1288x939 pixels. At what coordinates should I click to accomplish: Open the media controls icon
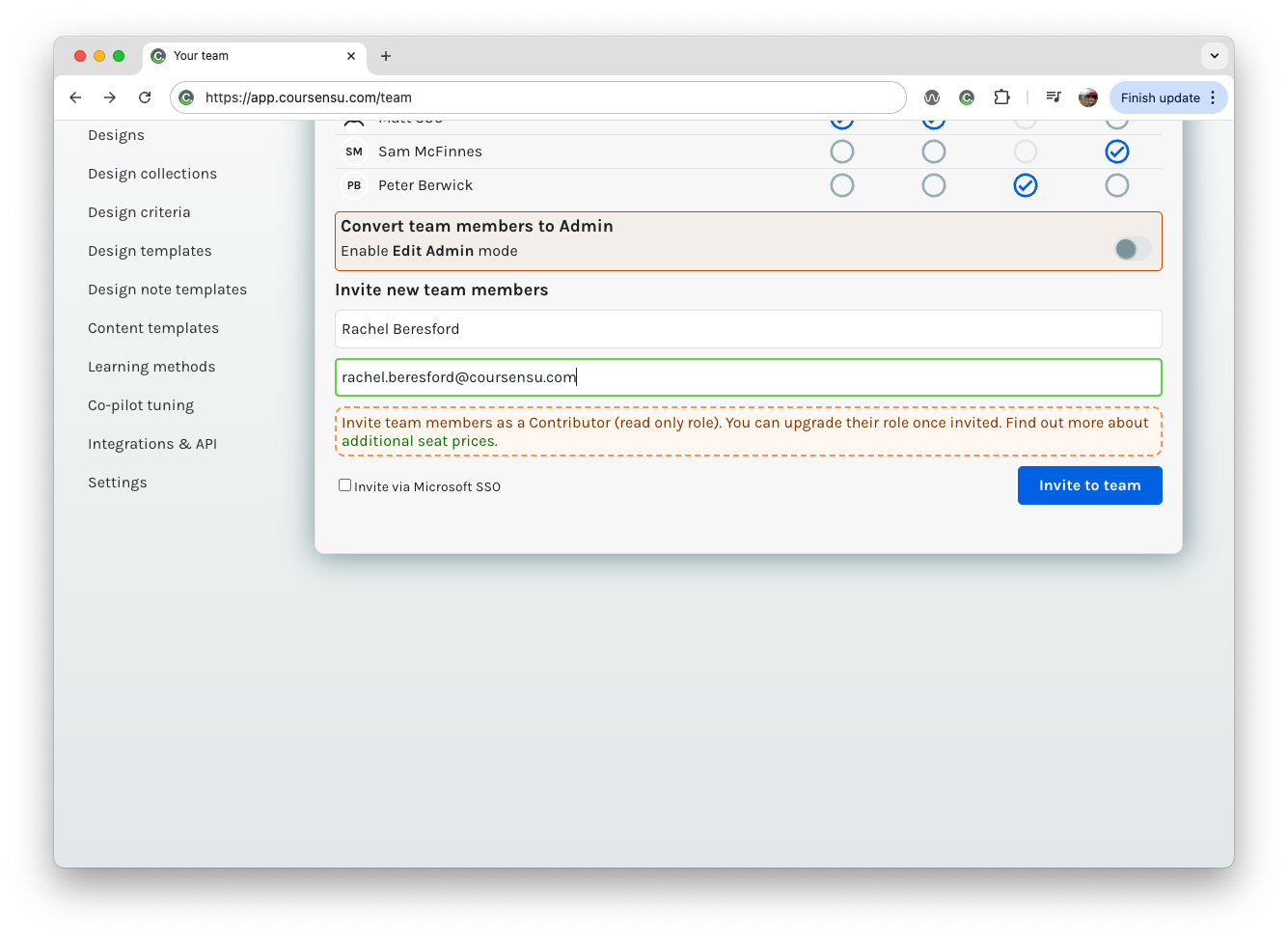coord(1054,97)
